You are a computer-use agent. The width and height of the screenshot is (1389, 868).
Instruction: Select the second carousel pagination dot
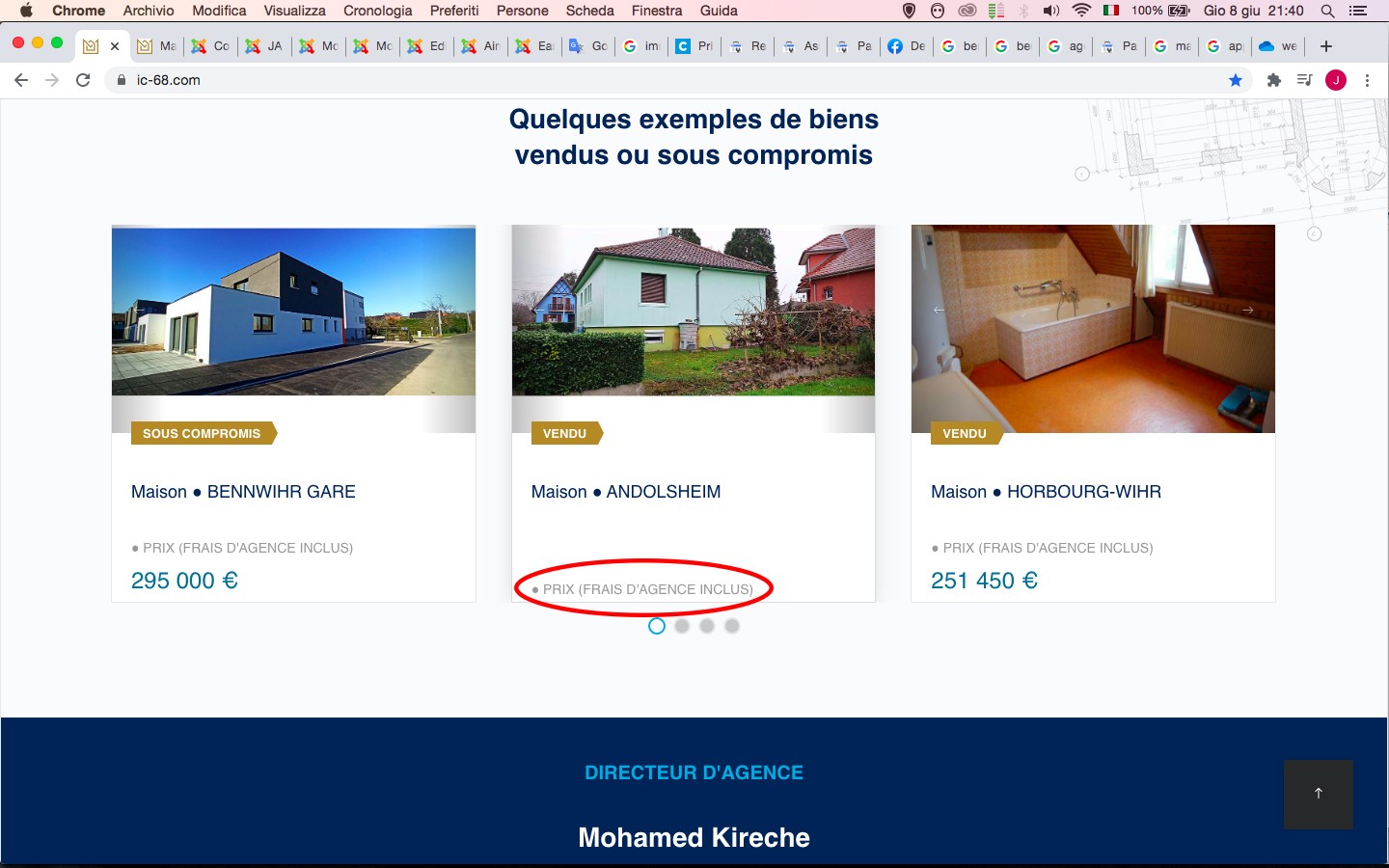(x=682, y=626)
